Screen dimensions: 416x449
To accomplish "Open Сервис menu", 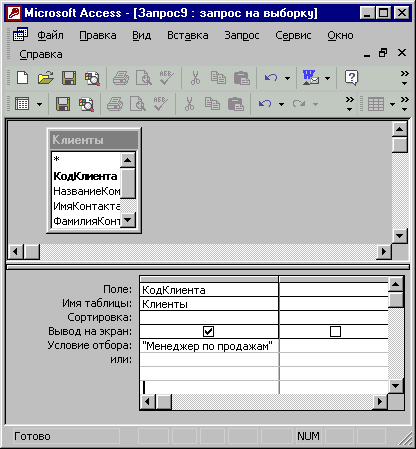I will tap(293, 35).
